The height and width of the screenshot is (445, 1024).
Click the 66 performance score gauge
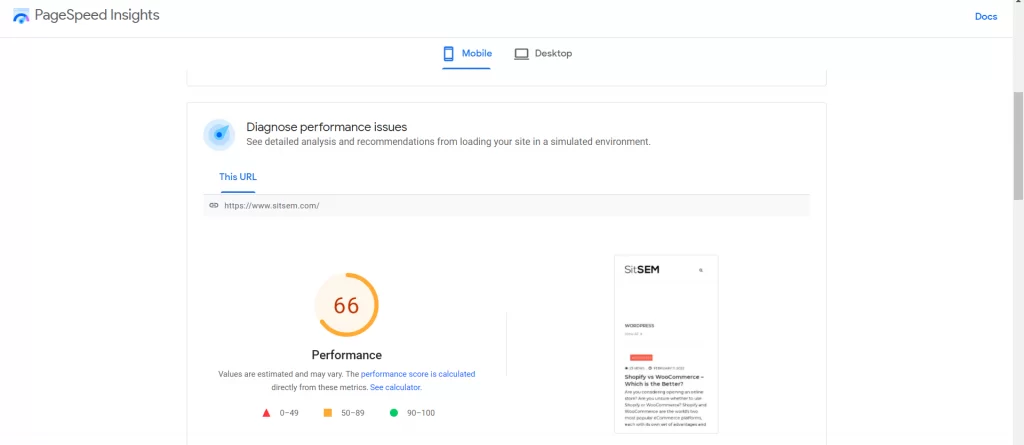click(x=346, y=305)
